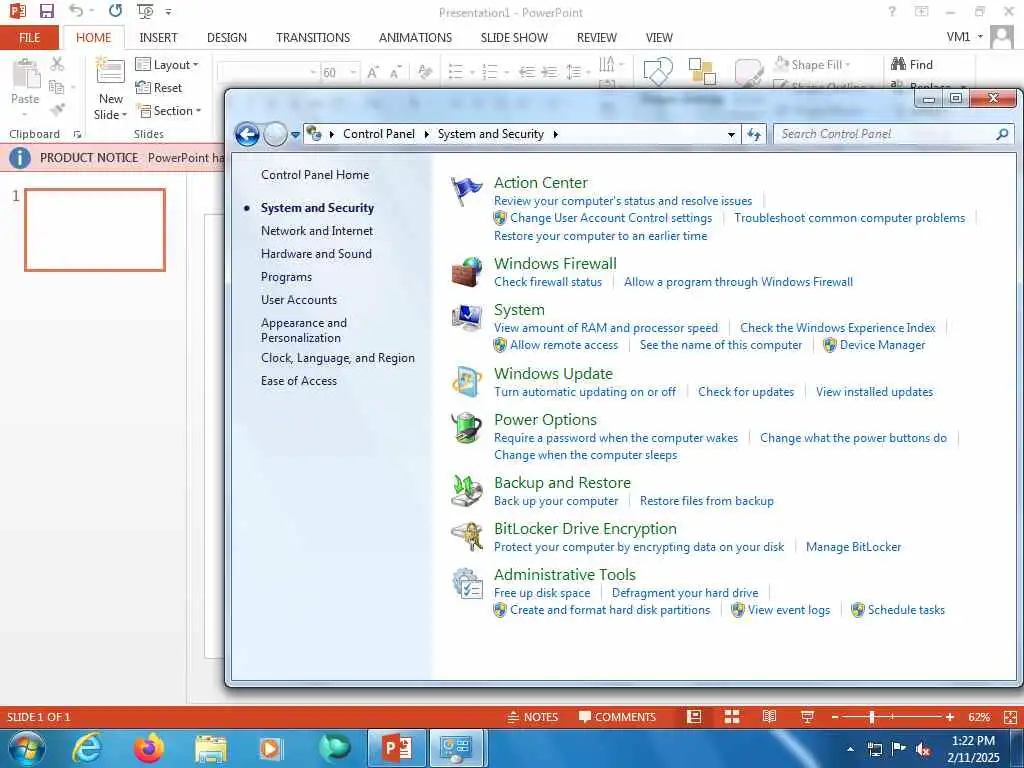The height and width of the screenshot is (768, 1024).
Task: Click the Administrative Tools gear icon
Action: 466,583
